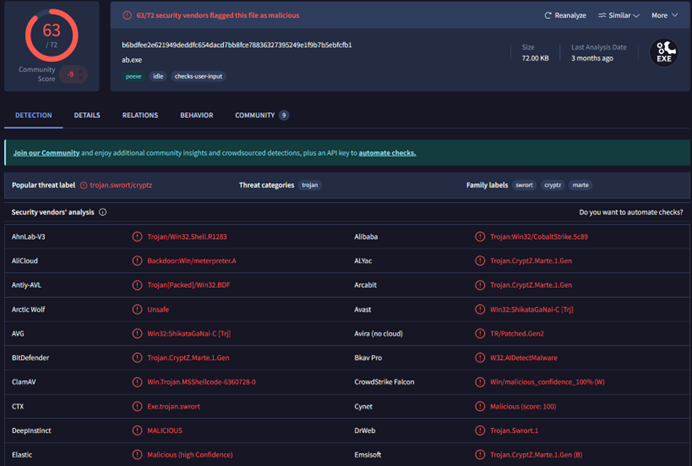Click the DeepInstinct detection alert icon
This screenshot has height=466, width=692.
coord(137,431)
